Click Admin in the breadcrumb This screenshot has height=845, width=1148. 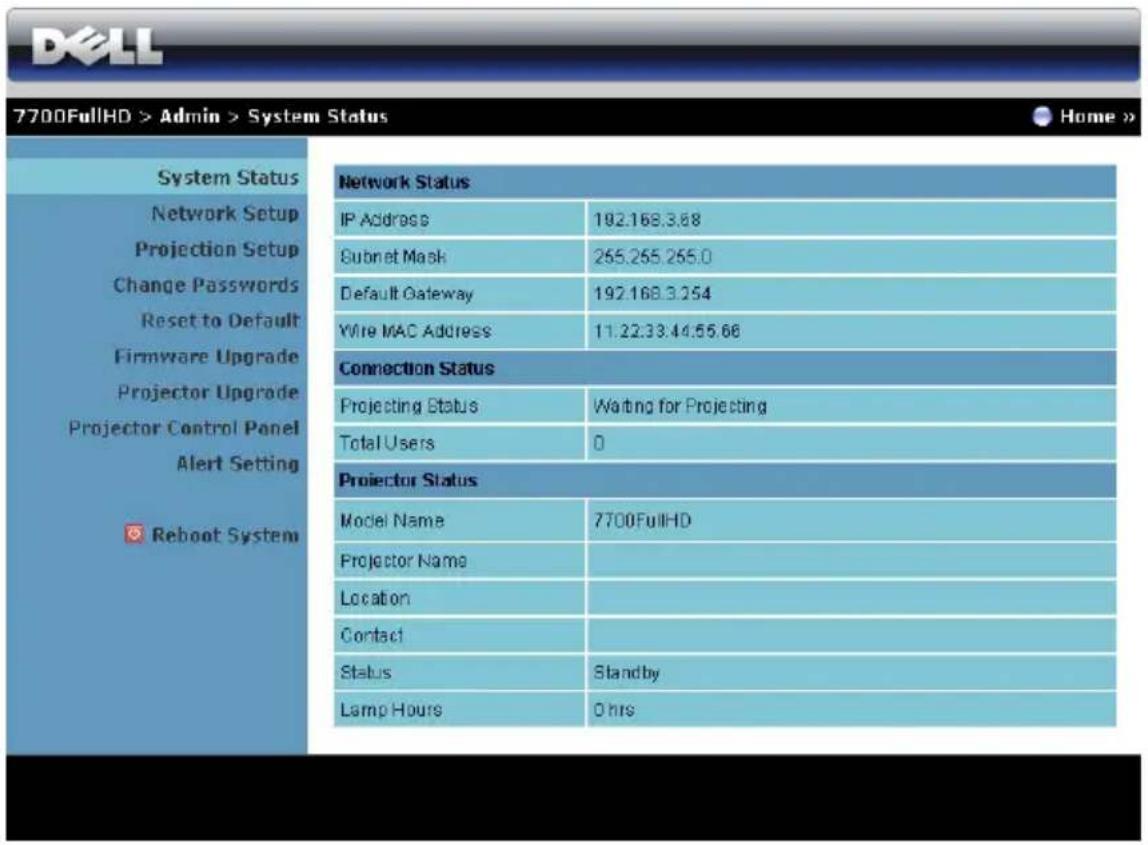click(190, 116)
